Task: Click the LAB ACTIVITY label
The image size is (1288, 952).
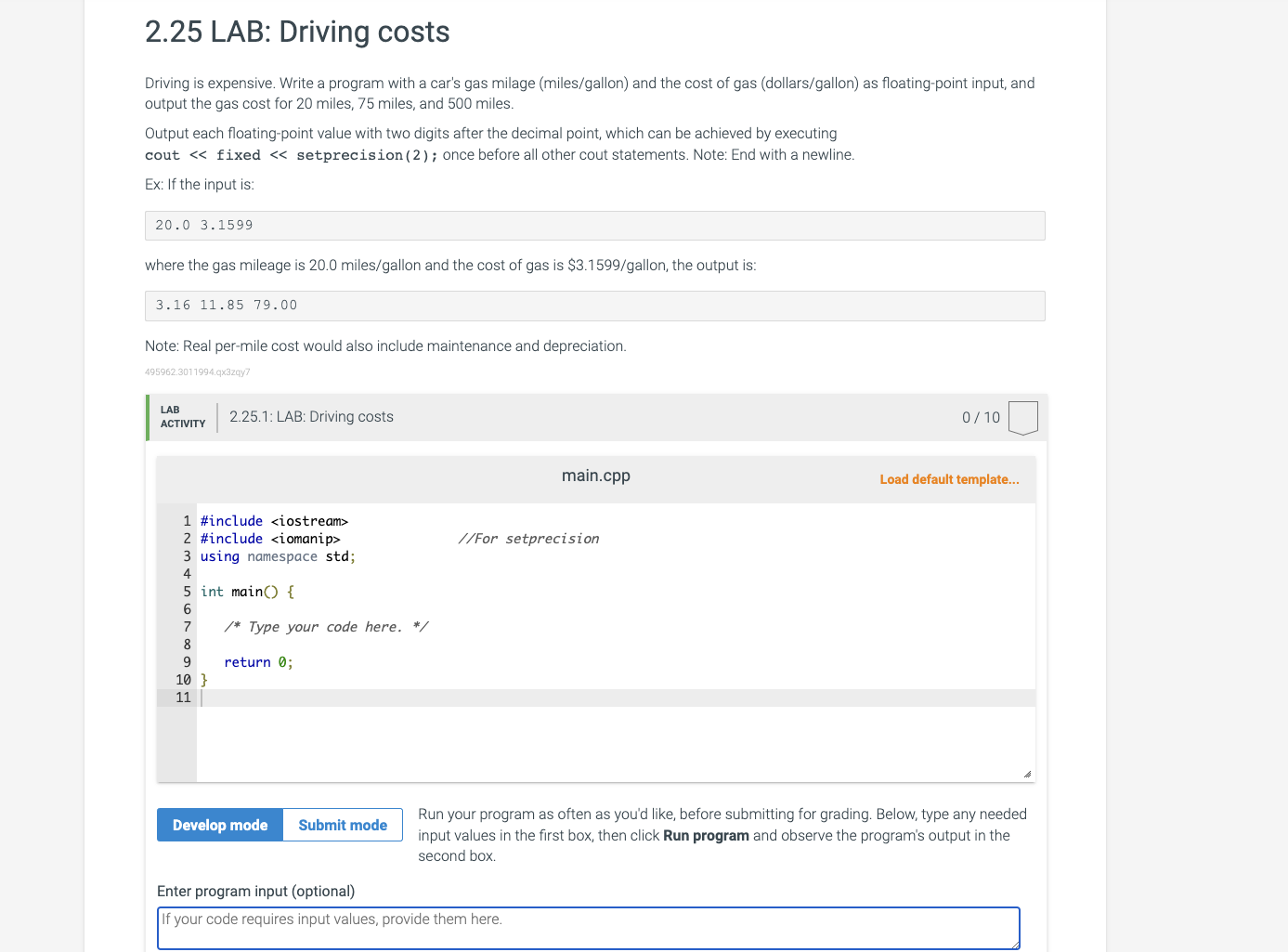Action: pos(182,416)
